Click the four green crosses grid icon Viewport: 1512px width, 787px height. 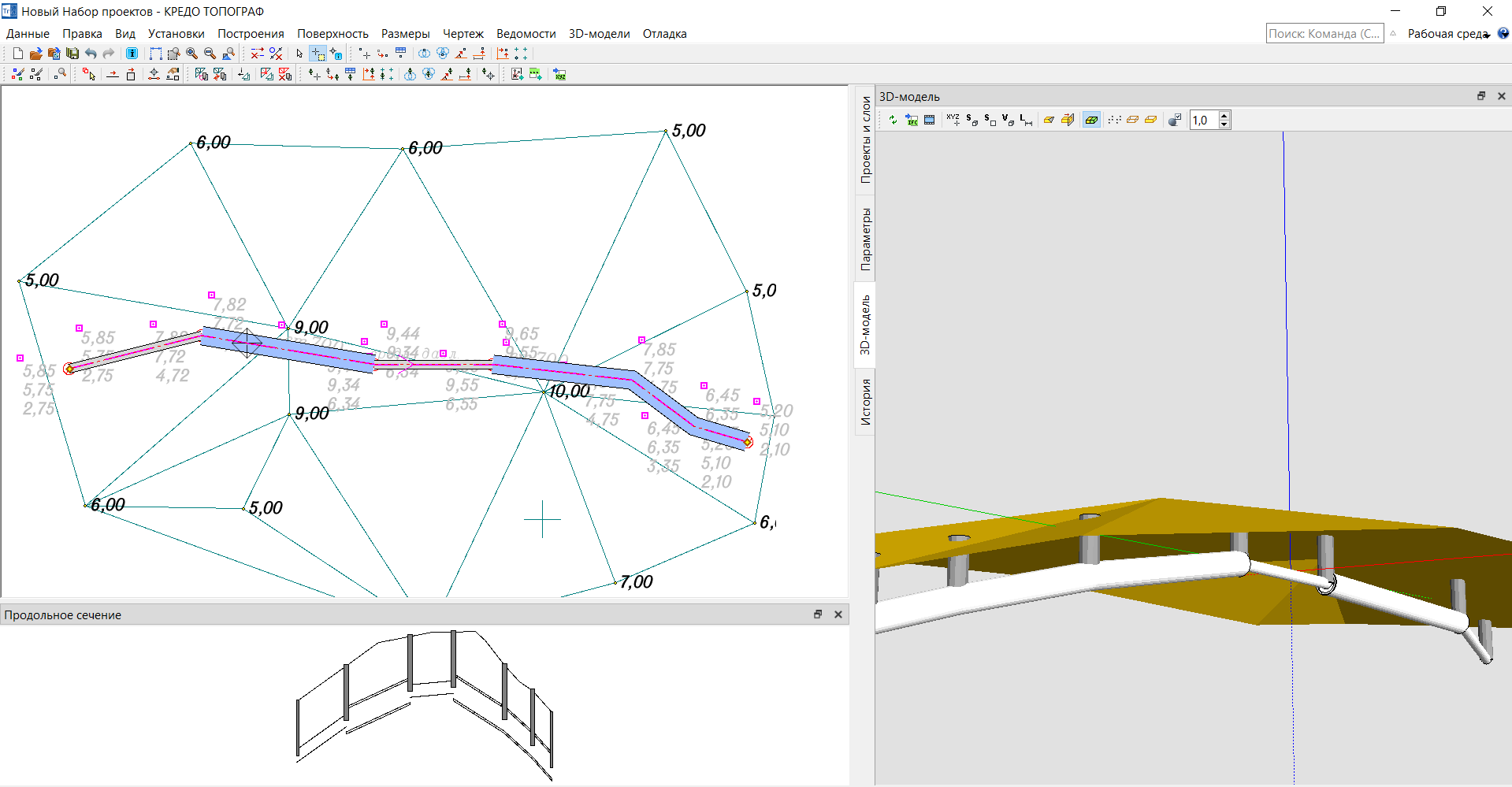pos(521,54)
